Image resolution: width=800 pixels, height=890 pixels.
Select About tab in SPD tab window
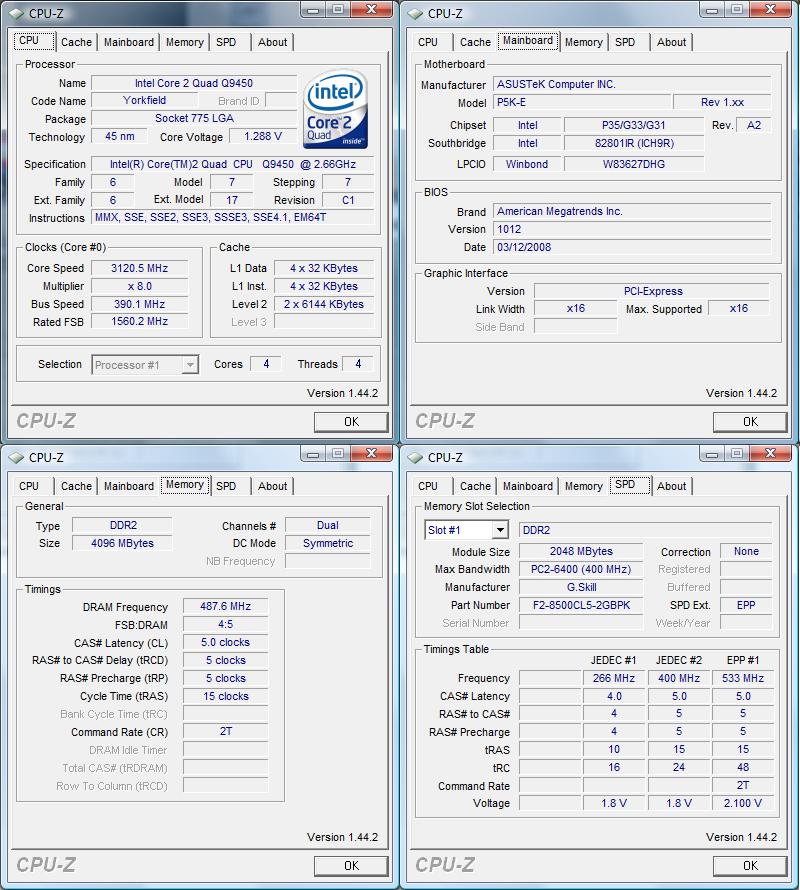[672, 486]
